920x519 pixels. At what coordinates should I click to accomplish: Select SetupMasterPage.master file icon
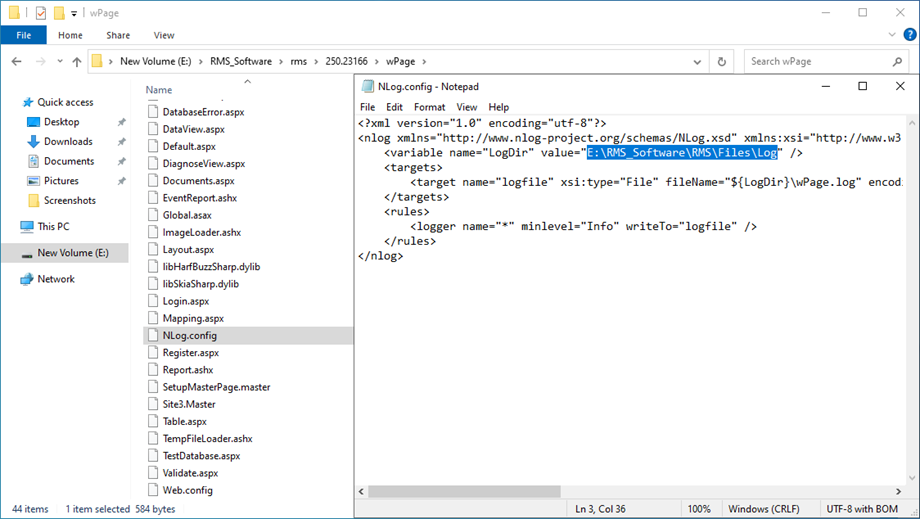point(153,387)
